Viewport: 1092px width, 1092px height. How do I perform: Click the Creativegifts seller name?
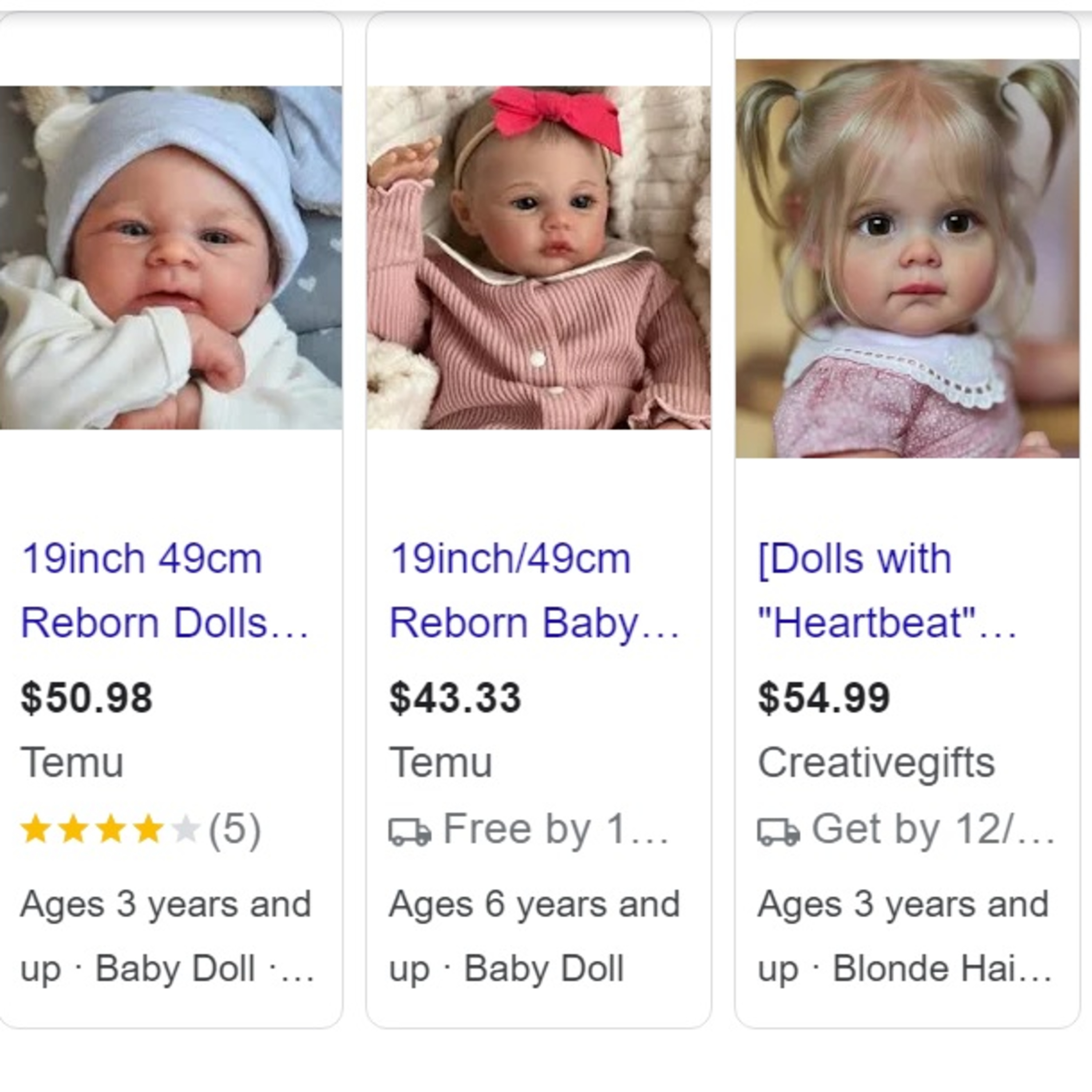click(875, 763)
